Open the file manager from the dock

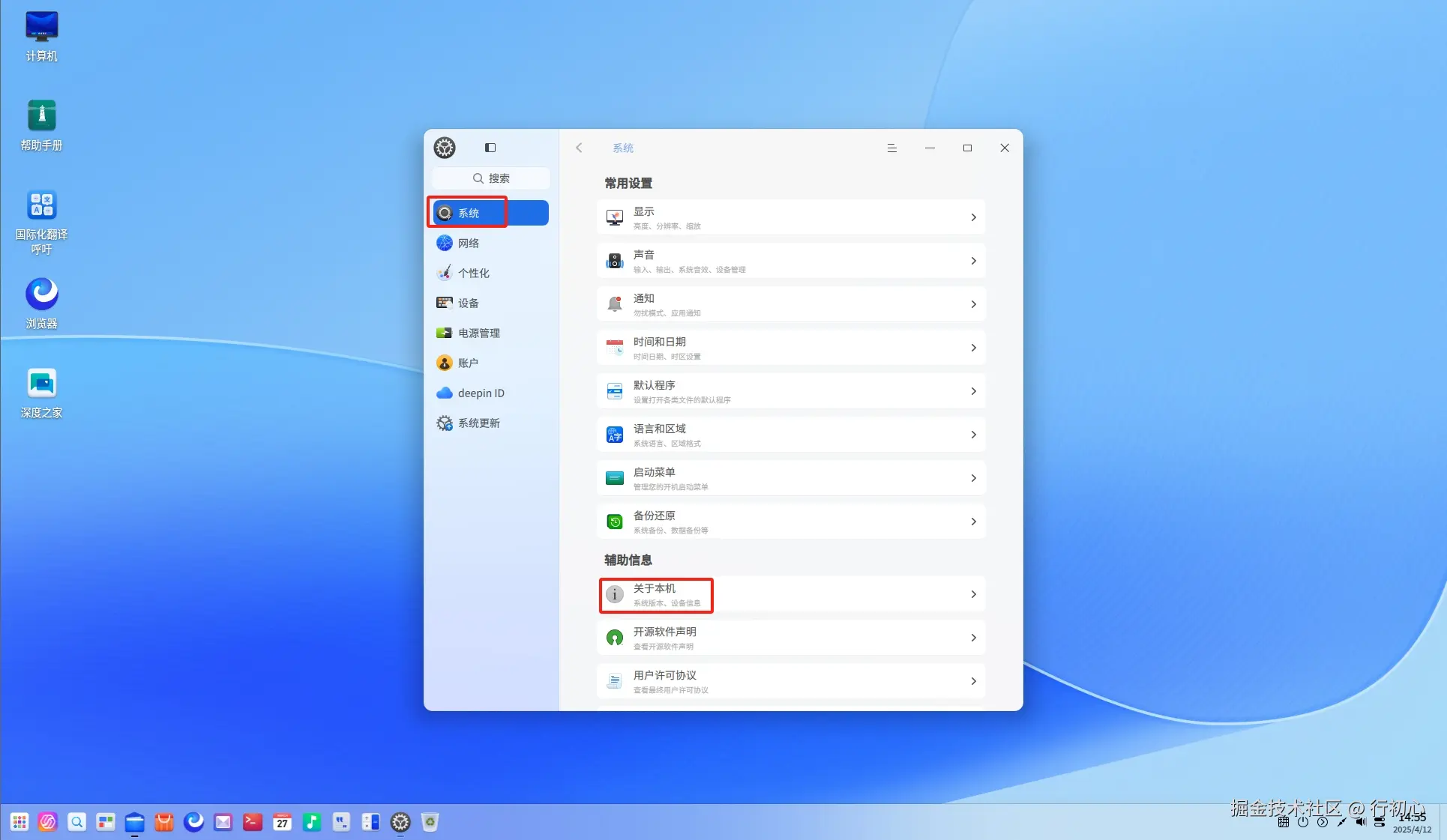(x=135, y=822)
